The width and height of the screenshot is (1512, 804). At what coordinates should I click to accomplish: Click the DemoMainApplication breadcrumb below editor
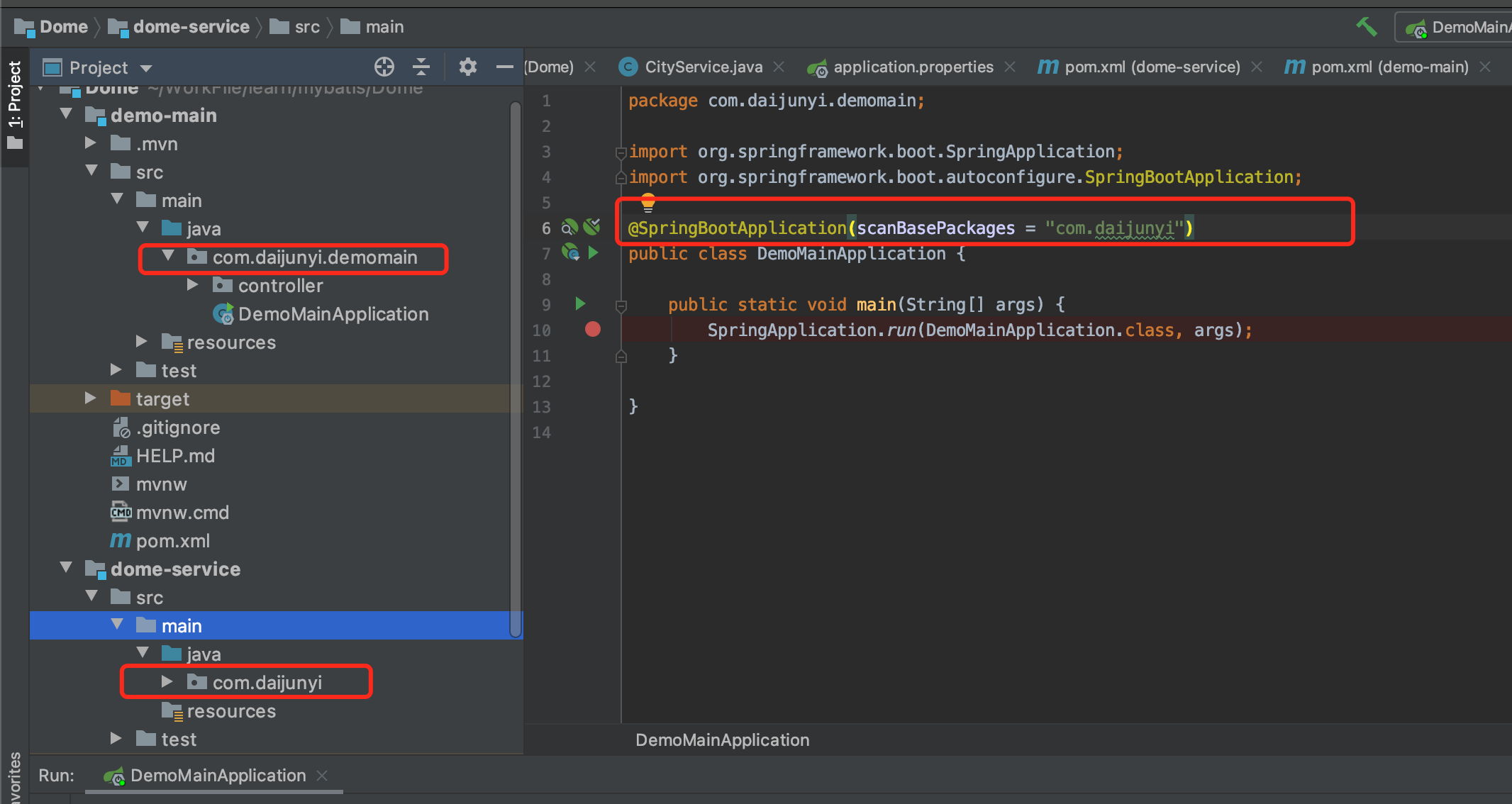click(x=722, y=740)
